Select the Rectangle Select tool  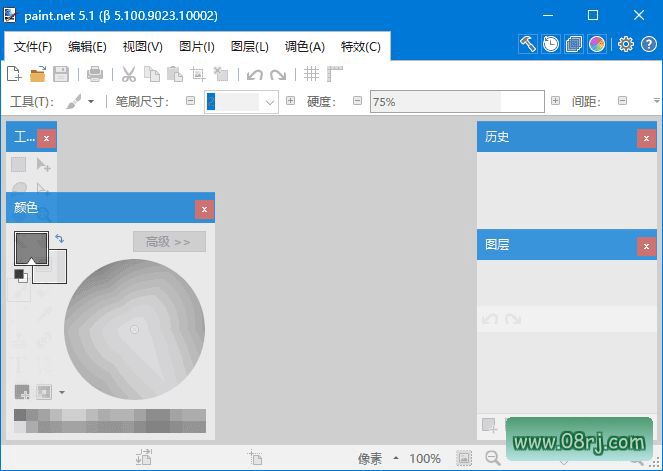[19, 164]
